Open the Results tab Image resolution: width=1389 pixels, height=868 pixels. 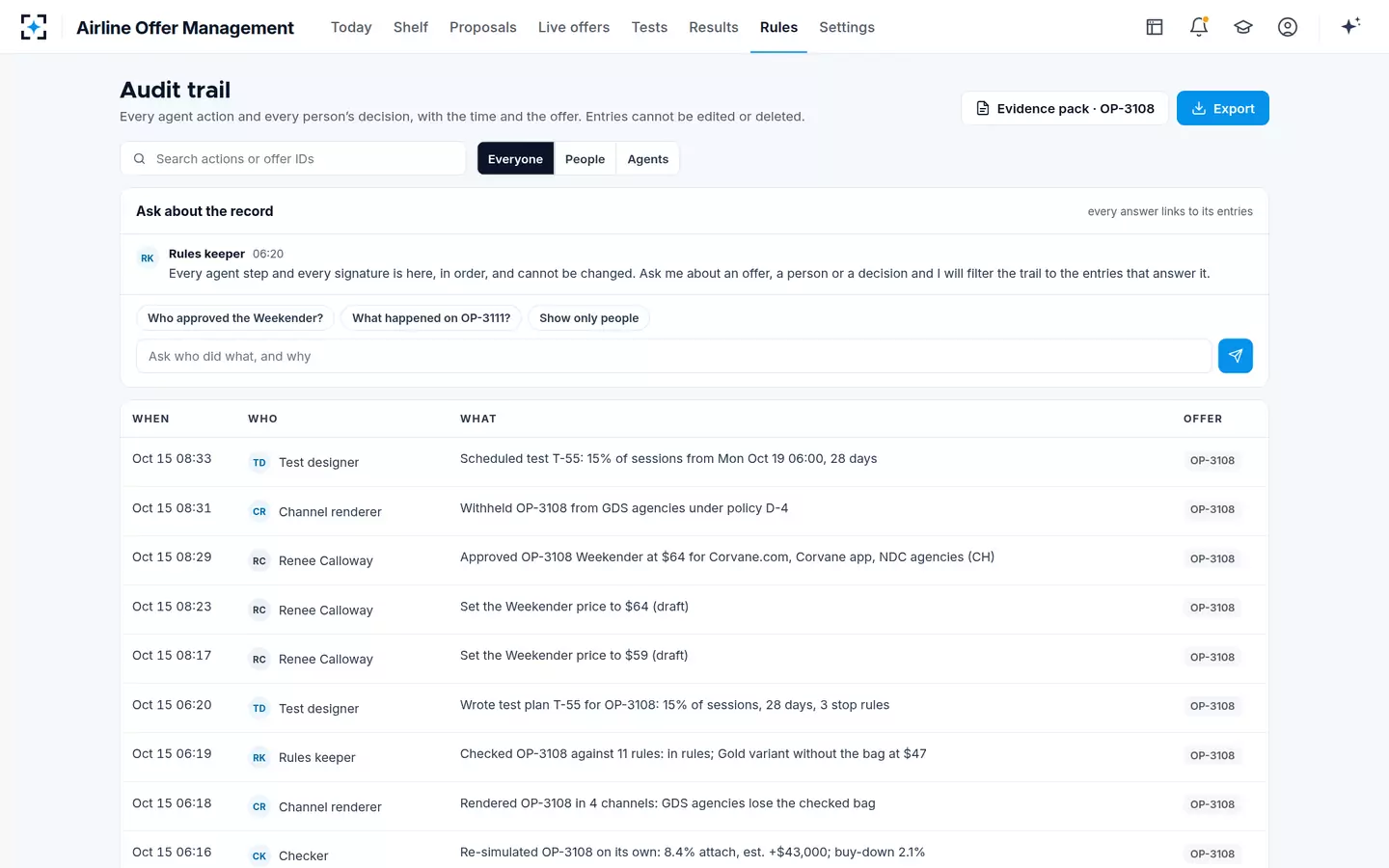tap(714, 27)
